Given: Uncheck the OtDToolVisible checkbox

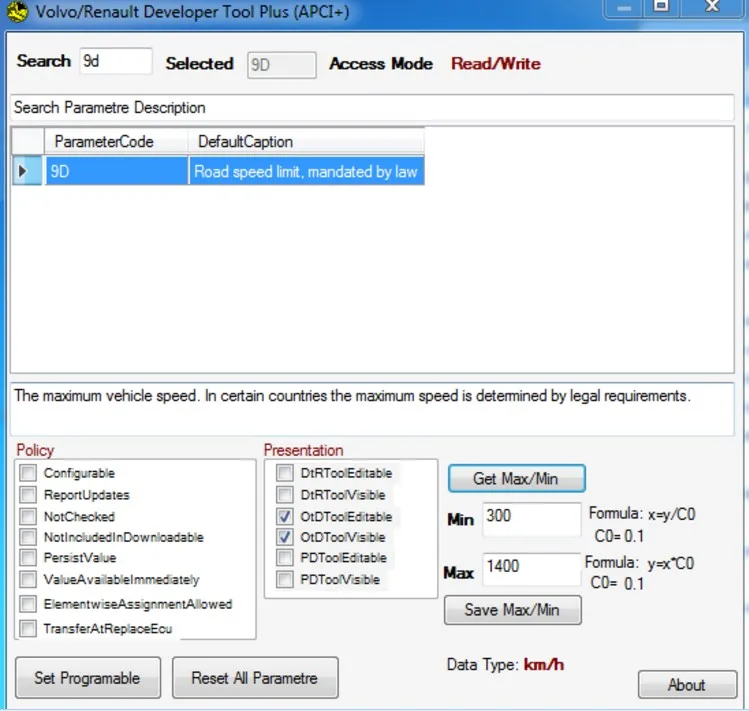Looking at the screenshot, I should 285,537.
